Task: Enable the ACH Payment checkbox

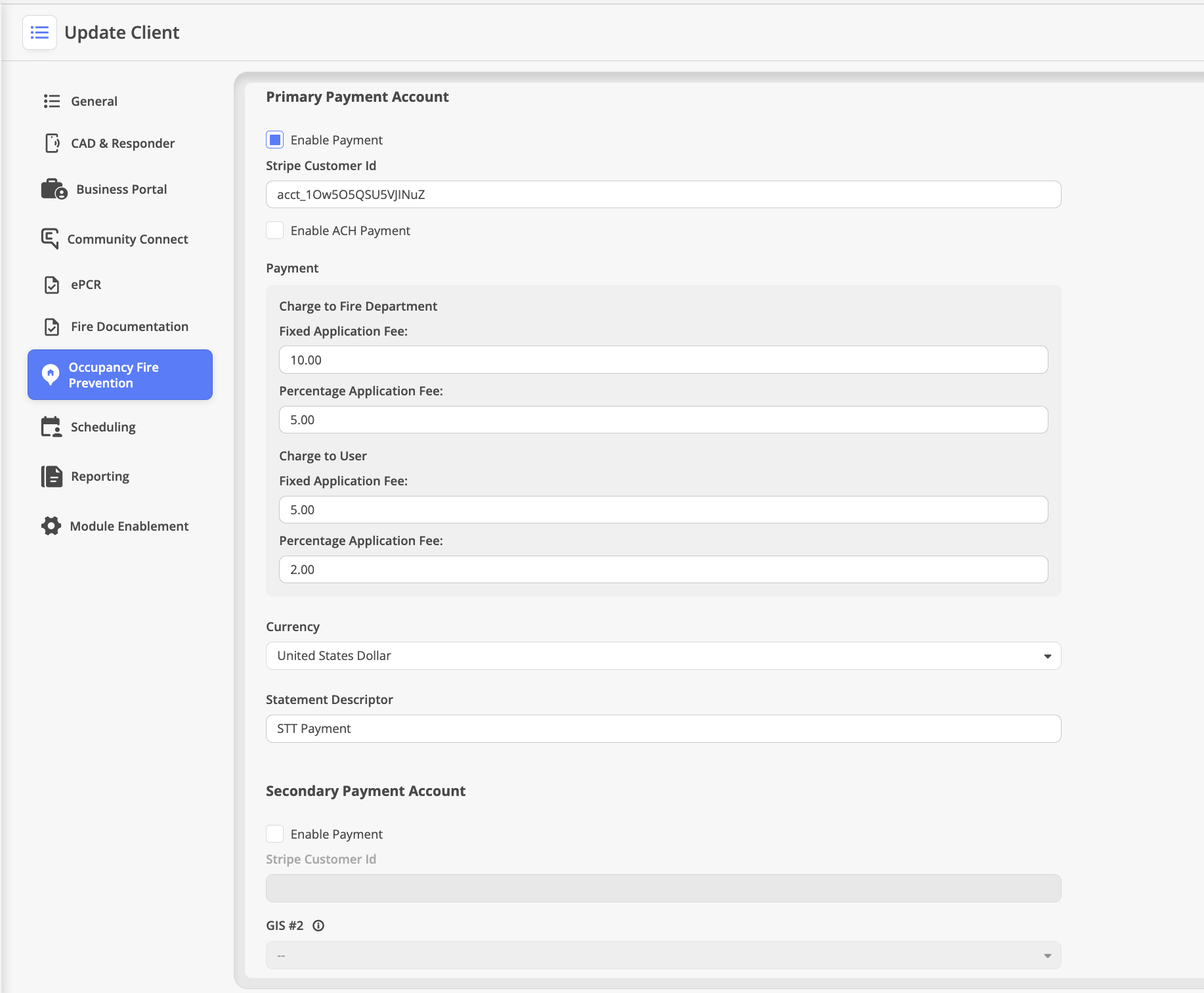Action: (275, 231)
